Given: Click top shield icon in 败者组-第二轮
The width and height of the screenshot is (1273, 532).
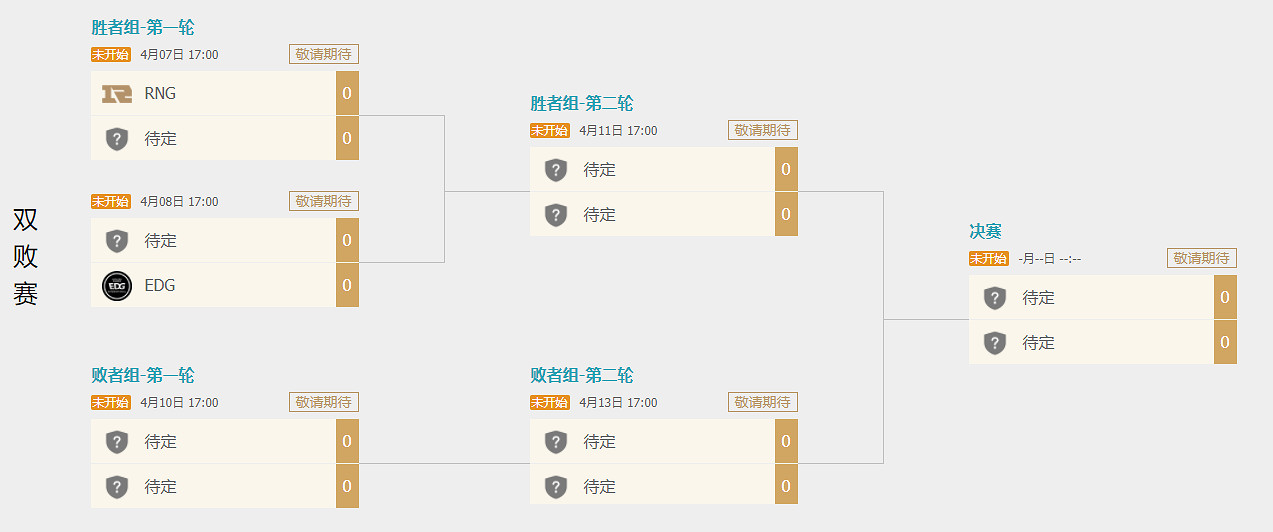Looking at the screenshot, I should click(556, 442).
